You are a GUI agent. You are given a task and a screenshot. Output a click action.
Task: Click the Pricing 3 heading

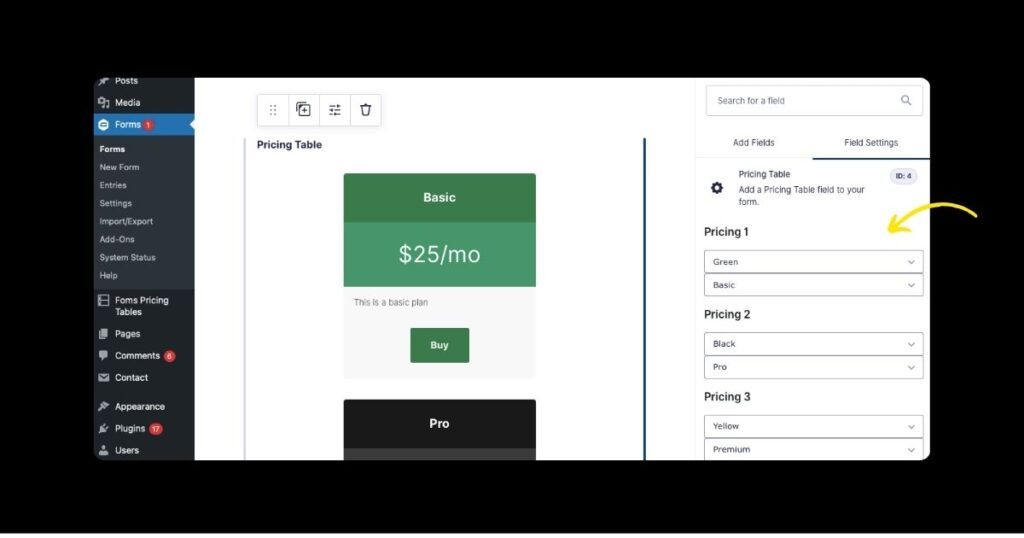727,396
